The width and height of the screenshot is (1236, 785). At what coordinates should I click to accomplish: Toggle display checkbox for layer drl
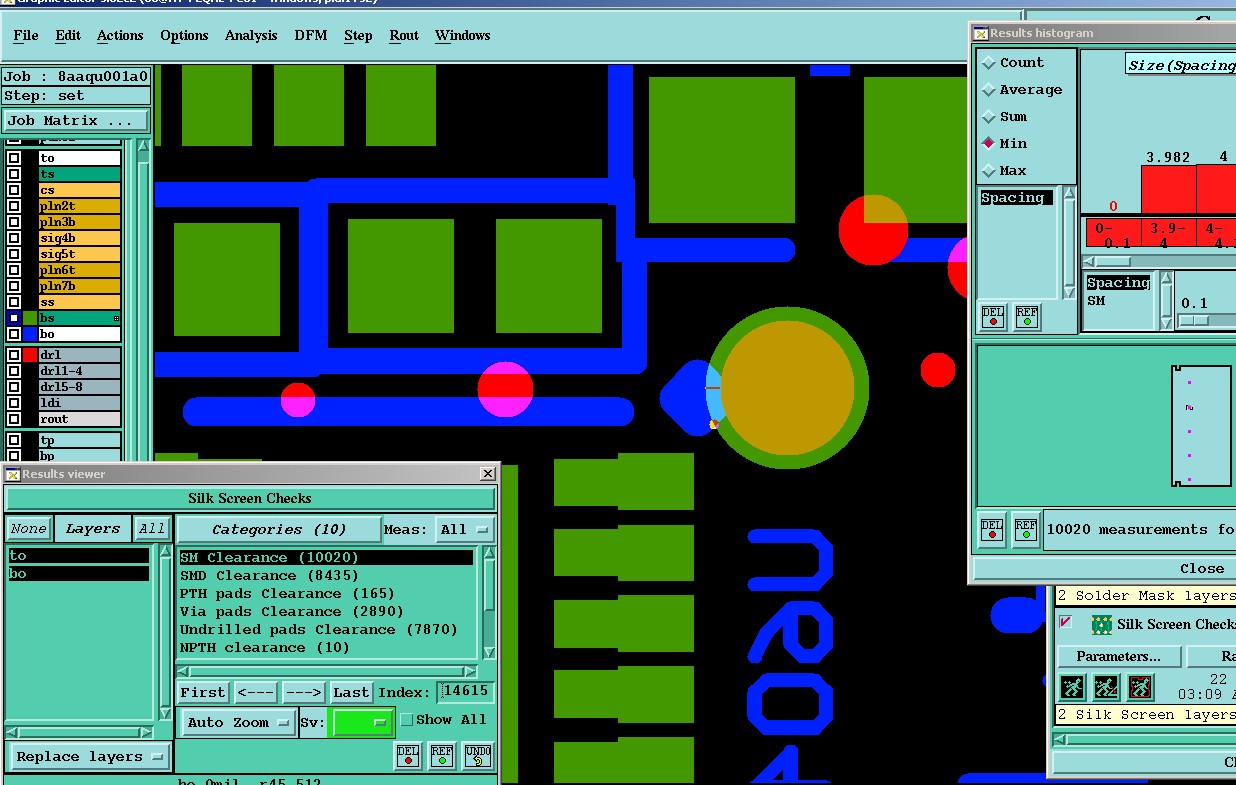tap(14, 355)
